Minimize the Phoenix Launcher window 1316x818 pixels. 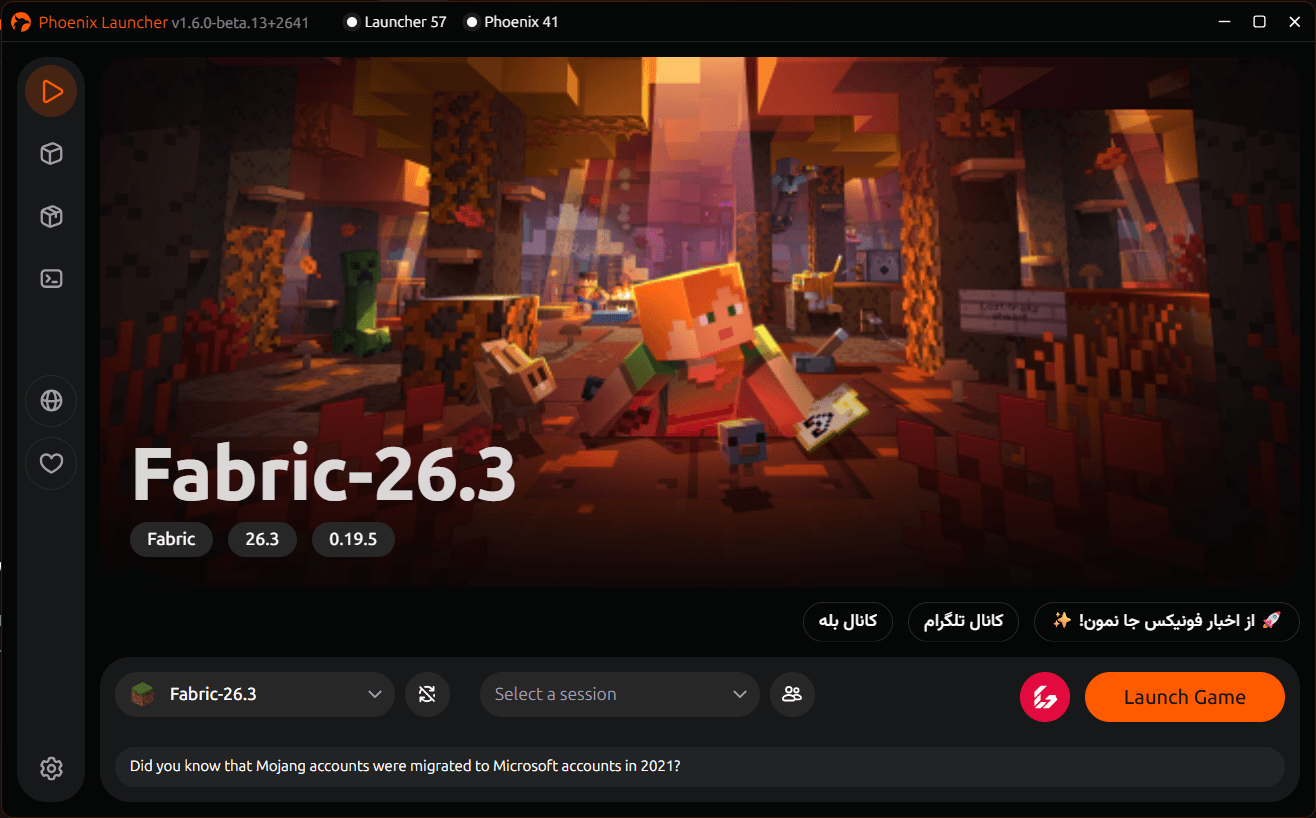[x=1226, y=21]
